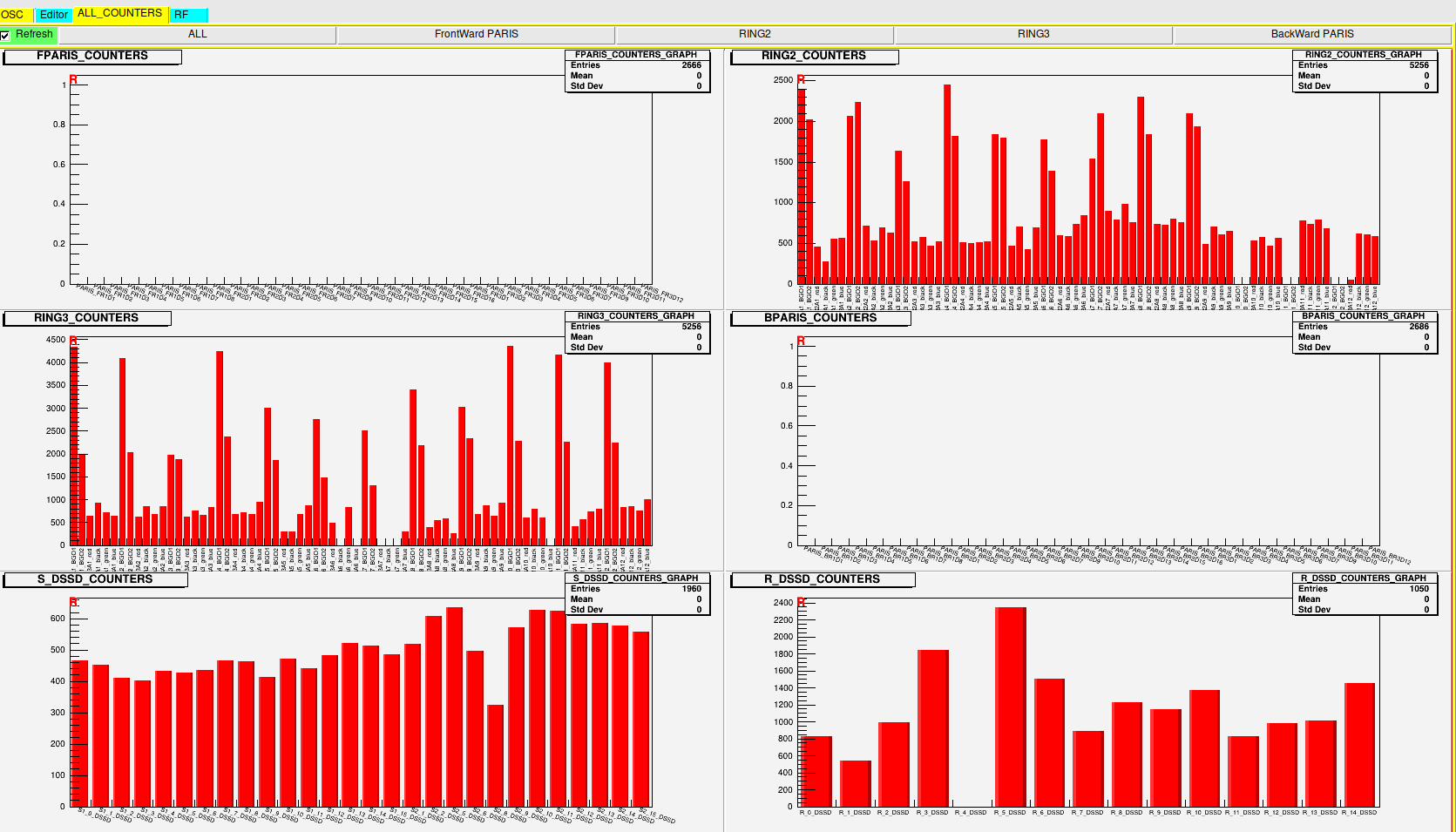Image resolution: width=1456 pixels, height=832 pixels.
Task: Switch to the OSC tab
Action: pyautogui.click(x=13, y=15)
